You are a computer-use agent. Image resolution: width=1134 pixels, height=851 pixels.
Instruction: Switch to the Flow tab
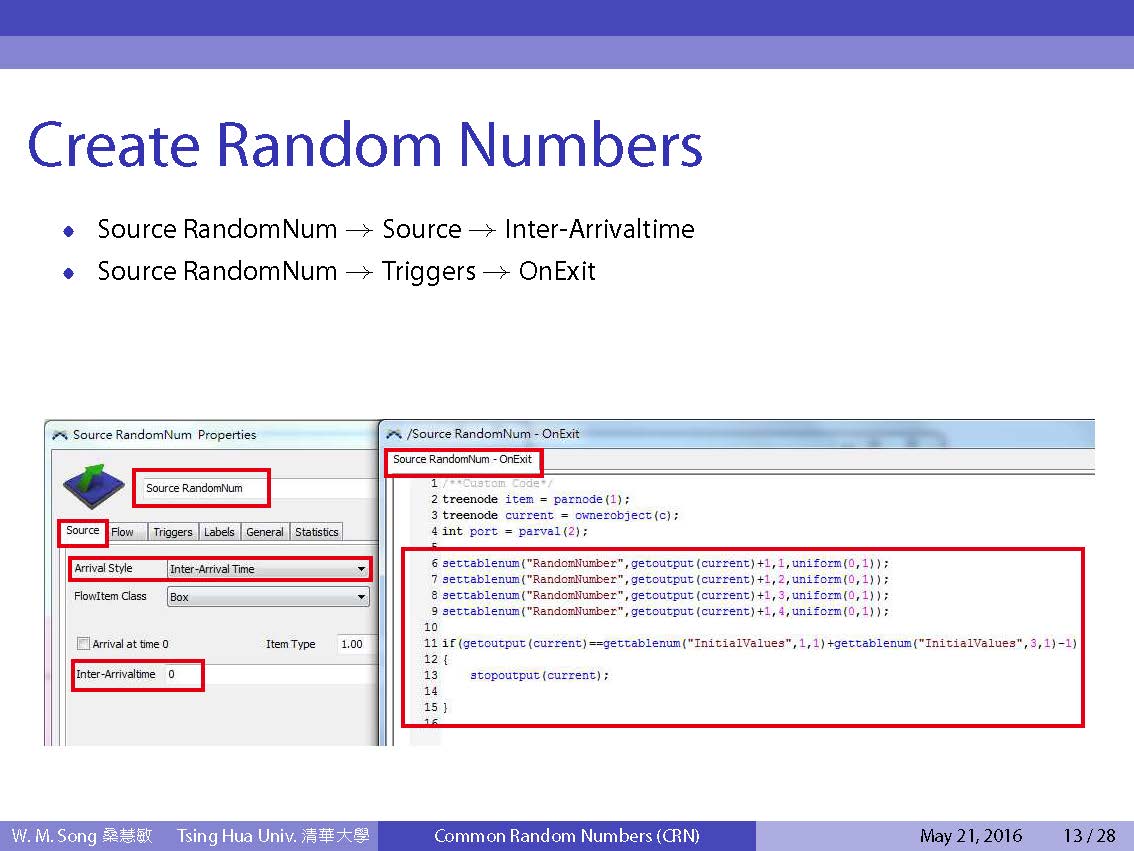123,532
